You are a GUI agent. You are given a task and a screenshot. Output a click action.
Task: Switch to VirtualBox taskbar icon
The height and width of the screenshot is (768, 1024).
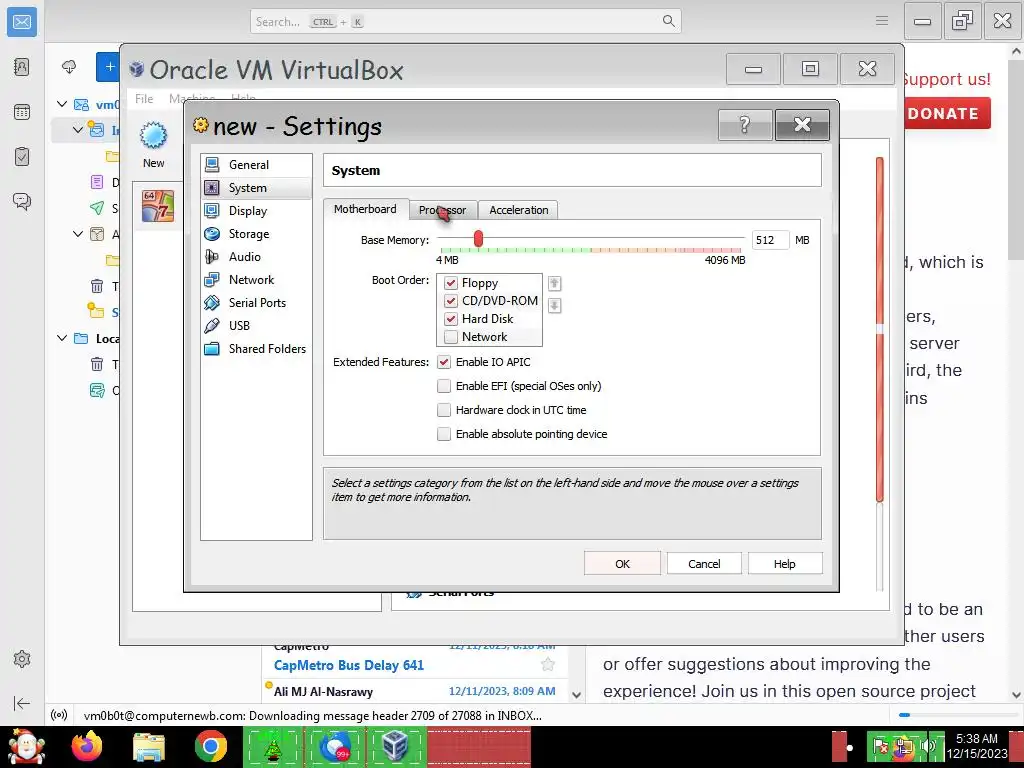click(x=396, y=746)
